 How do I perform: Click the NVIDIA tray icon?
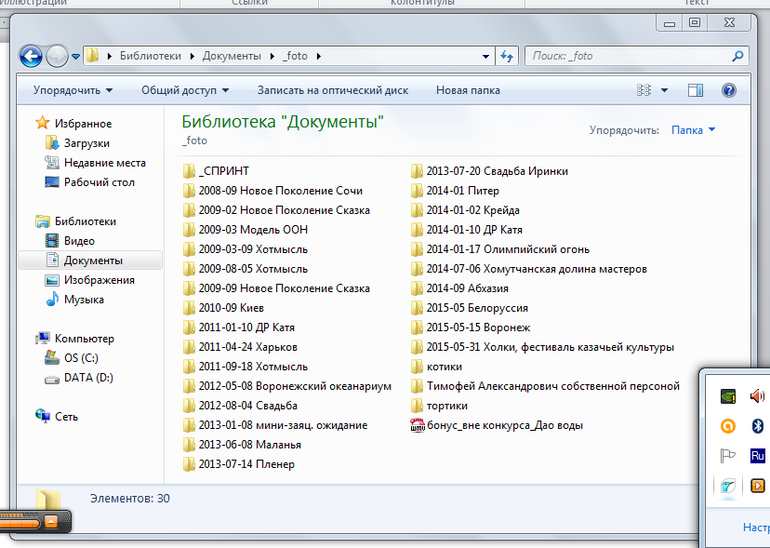point(728,396)
